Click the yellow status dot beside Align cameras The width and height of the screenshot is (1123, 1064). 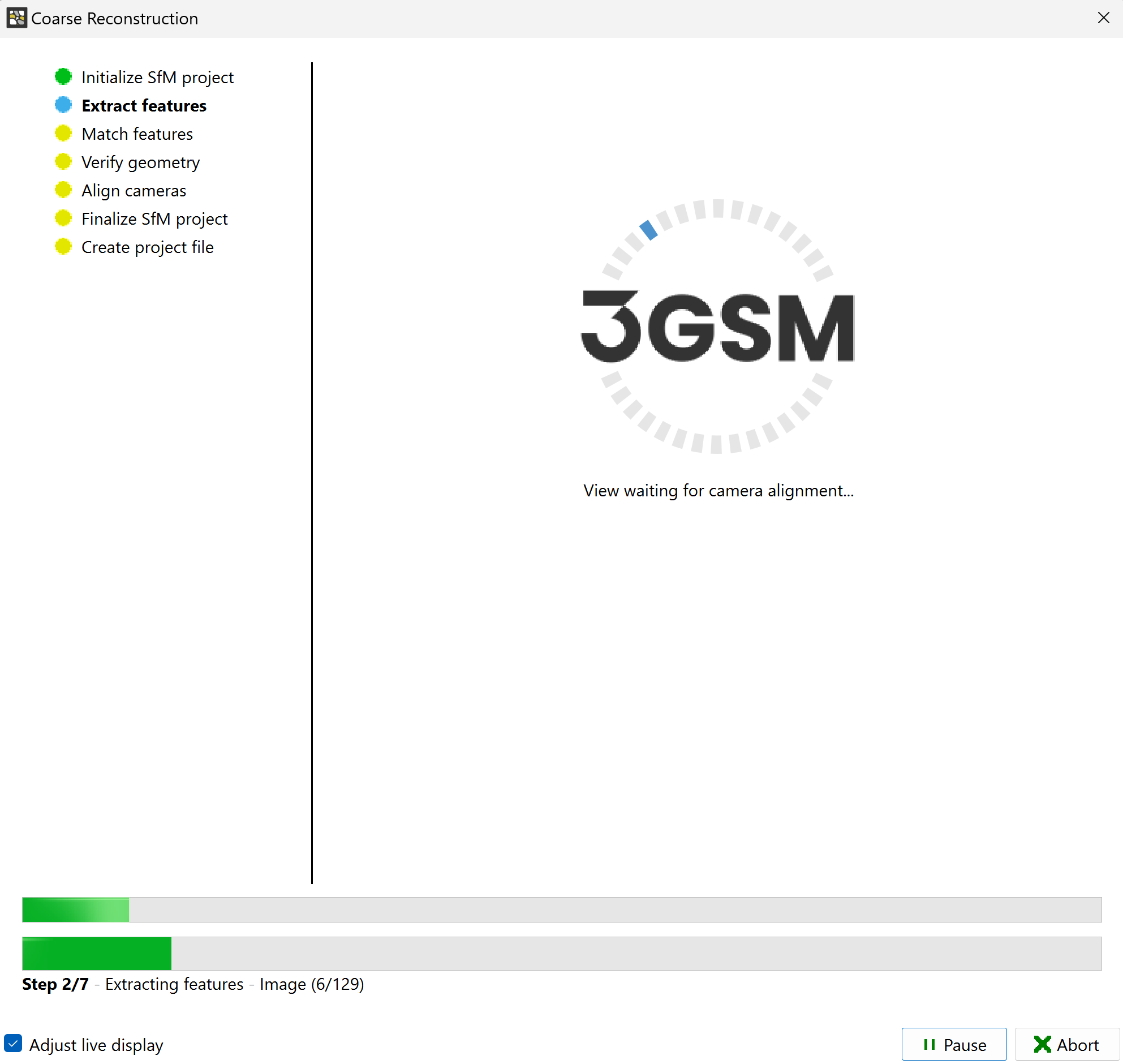(x=63, y=190)
